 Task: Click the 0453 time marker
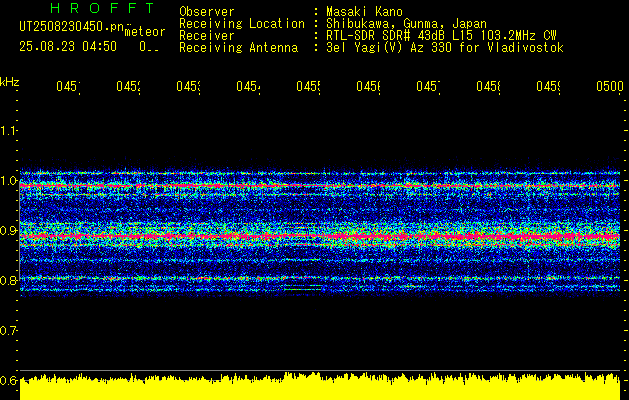pyautogui.click(x=188, y=86)
